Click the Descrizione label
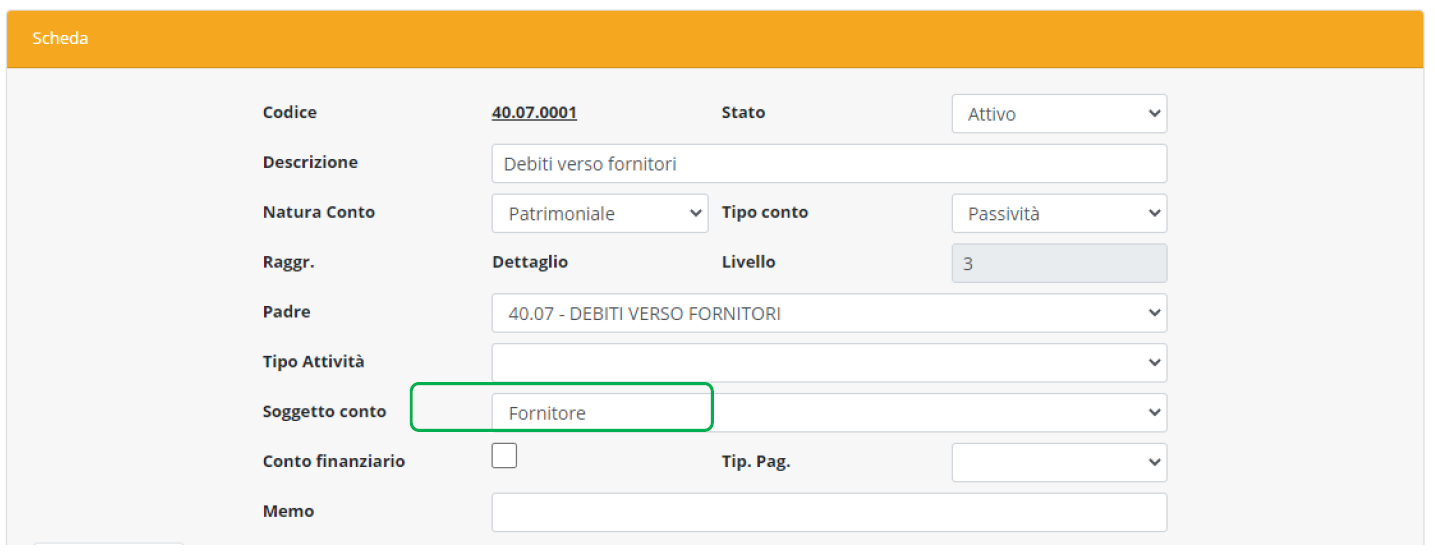 (x=310, y=162)
